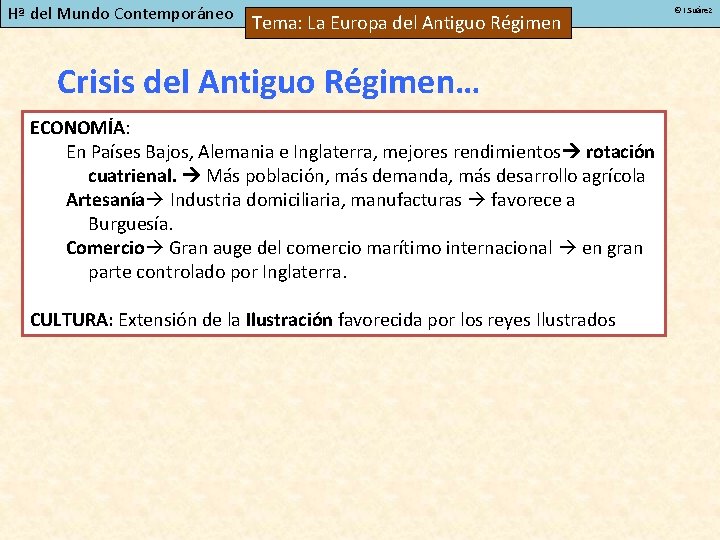The width and height of the screenshot is (720, 540).
Task: Click the bold word 'Ilustración'
Action: [x=289, y=320]
